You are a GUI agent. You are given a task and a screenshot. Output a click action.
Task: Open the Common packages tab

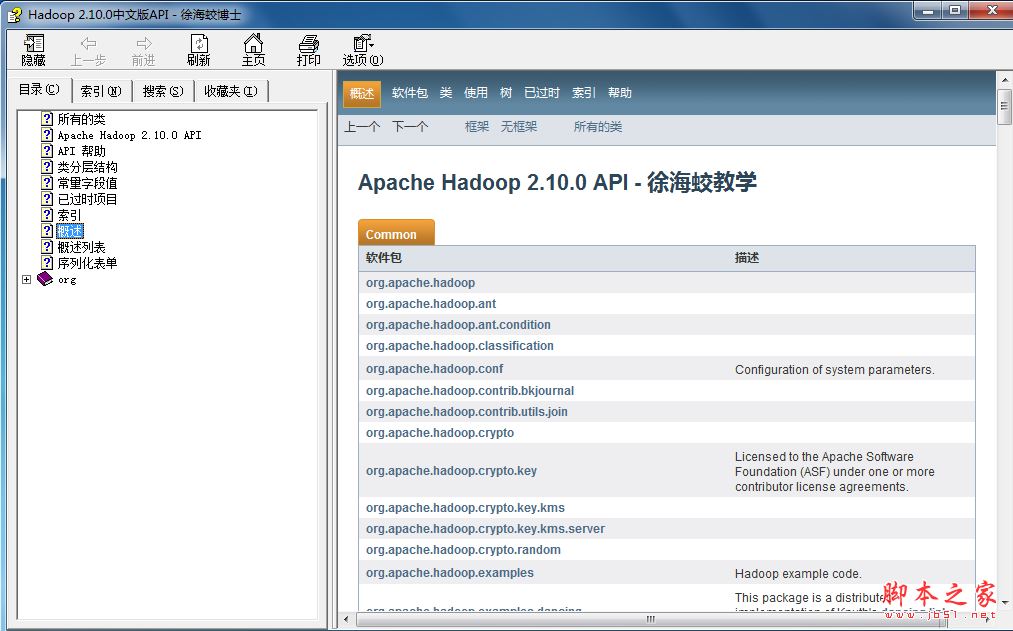pos(396,234)
